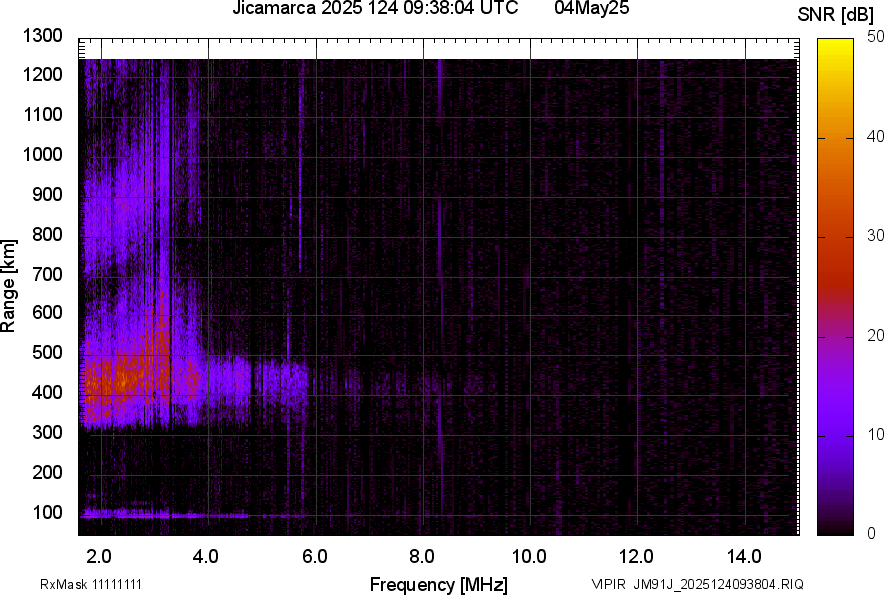884x595 pixels.
Task: Click the 'RxMask 11111111' footer text
Action: (x=91, y=584)
